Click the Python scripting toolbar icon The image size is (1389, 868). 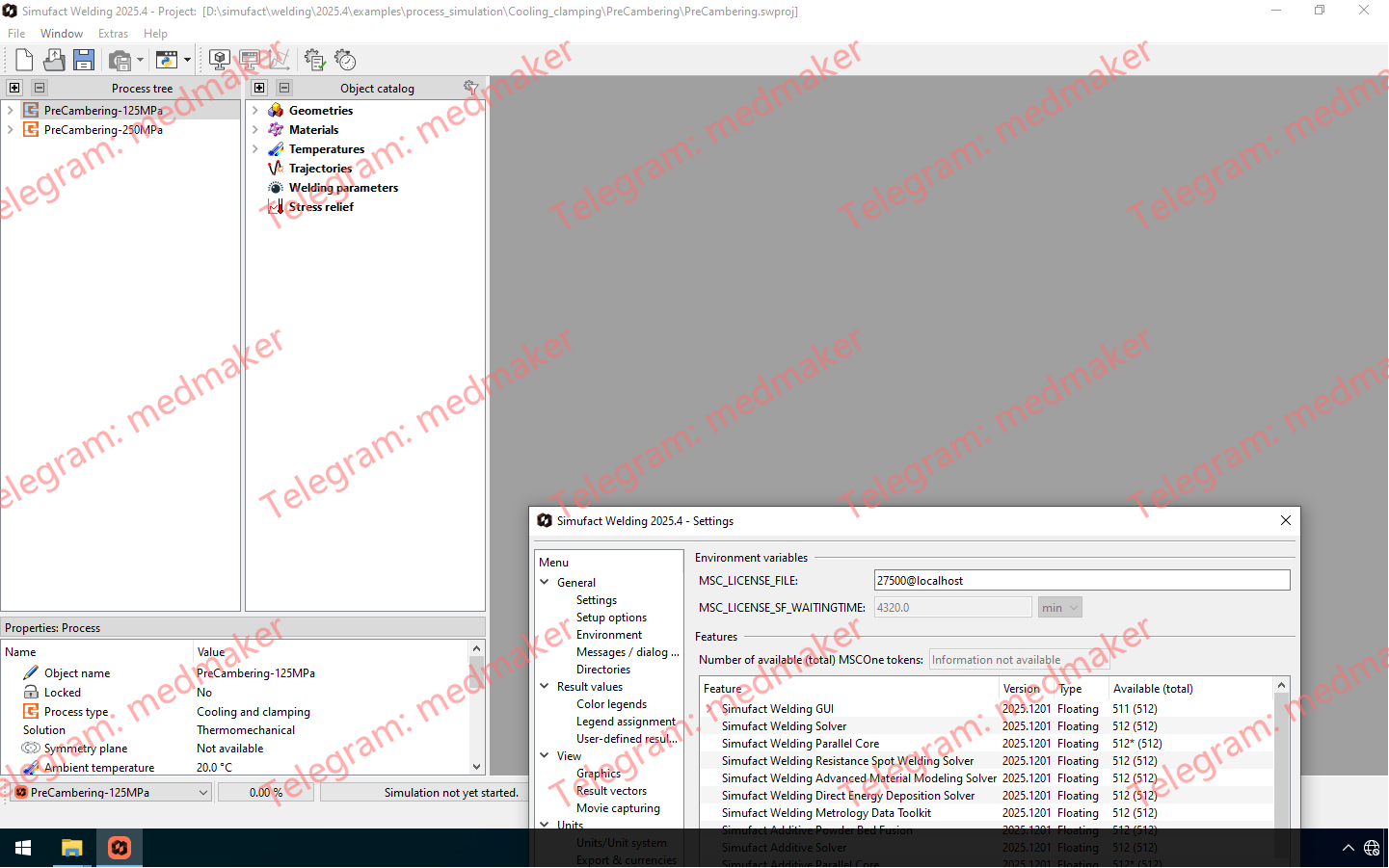(x=167, y=60)
